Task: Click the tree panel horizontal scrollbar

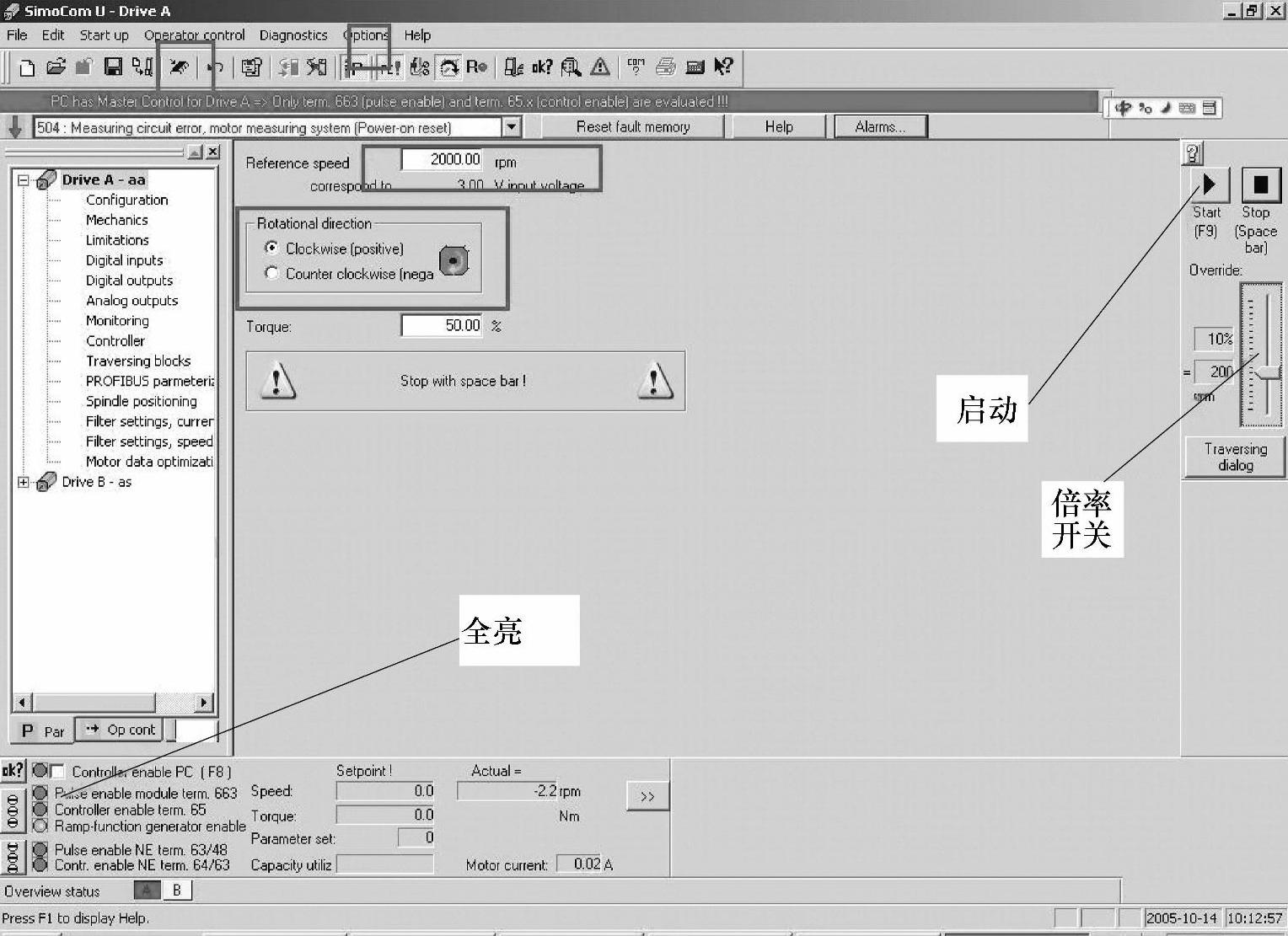Action: (x=113, y=702)
